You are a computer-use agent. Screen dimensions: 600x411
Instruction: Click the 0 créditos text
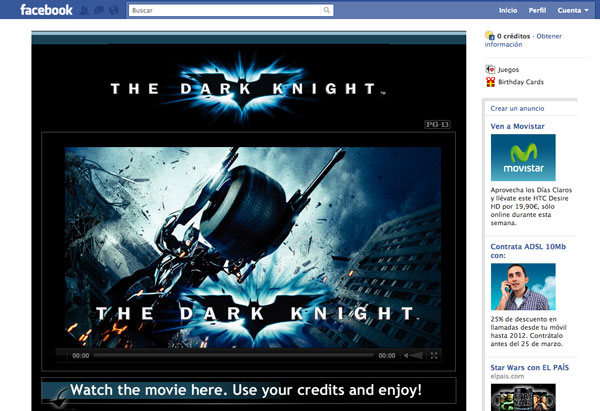514,36
